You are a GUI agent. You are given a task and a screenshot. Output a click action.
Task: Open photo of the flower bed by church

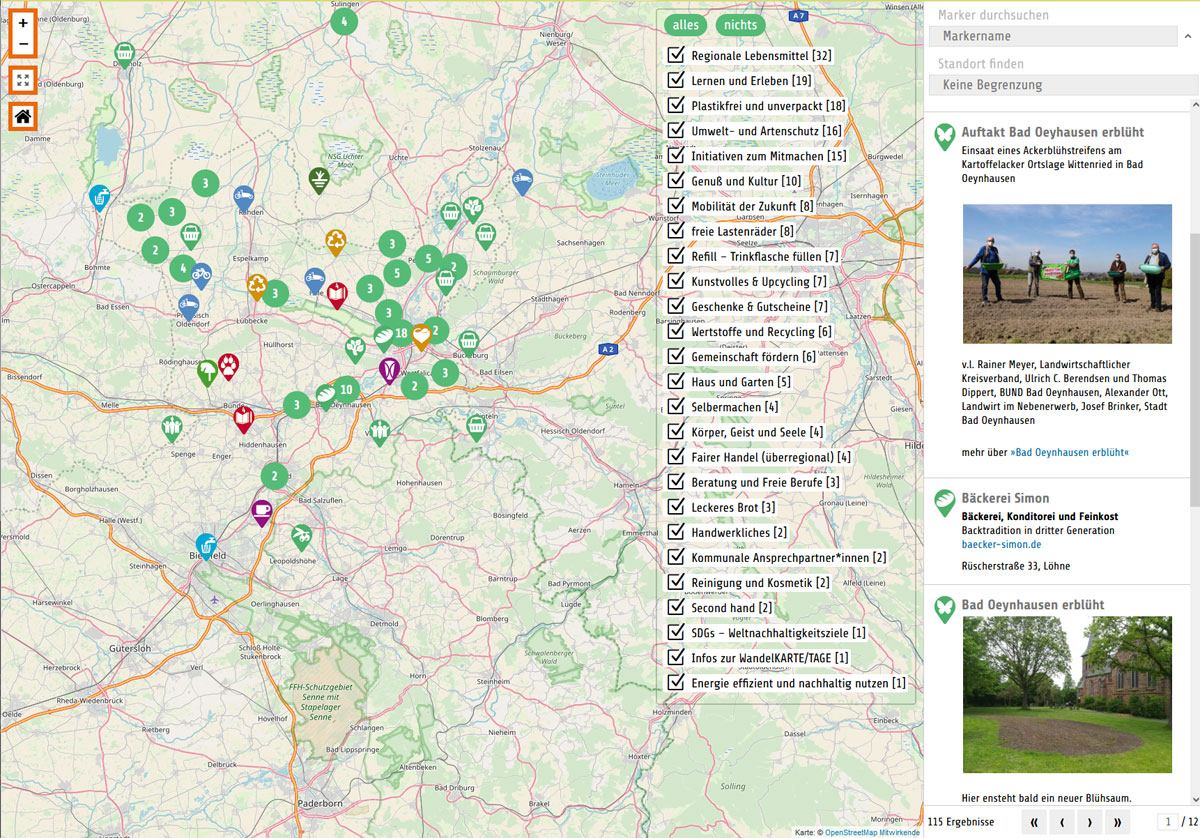pos(1067,694)
